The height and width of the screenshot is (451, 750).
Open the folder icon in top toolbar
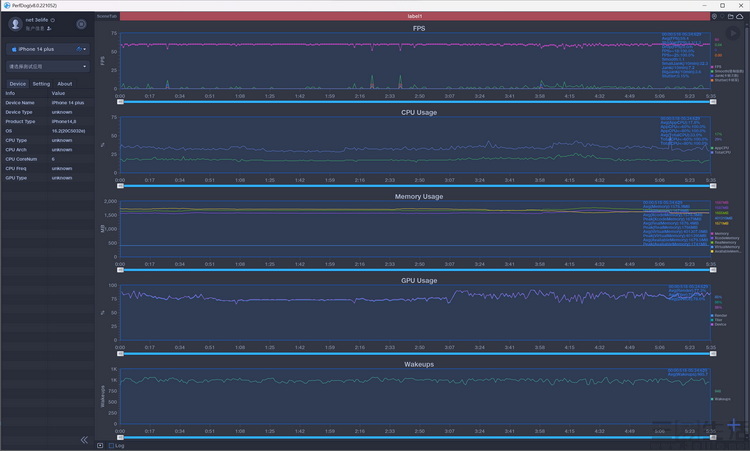click(731, 17)
